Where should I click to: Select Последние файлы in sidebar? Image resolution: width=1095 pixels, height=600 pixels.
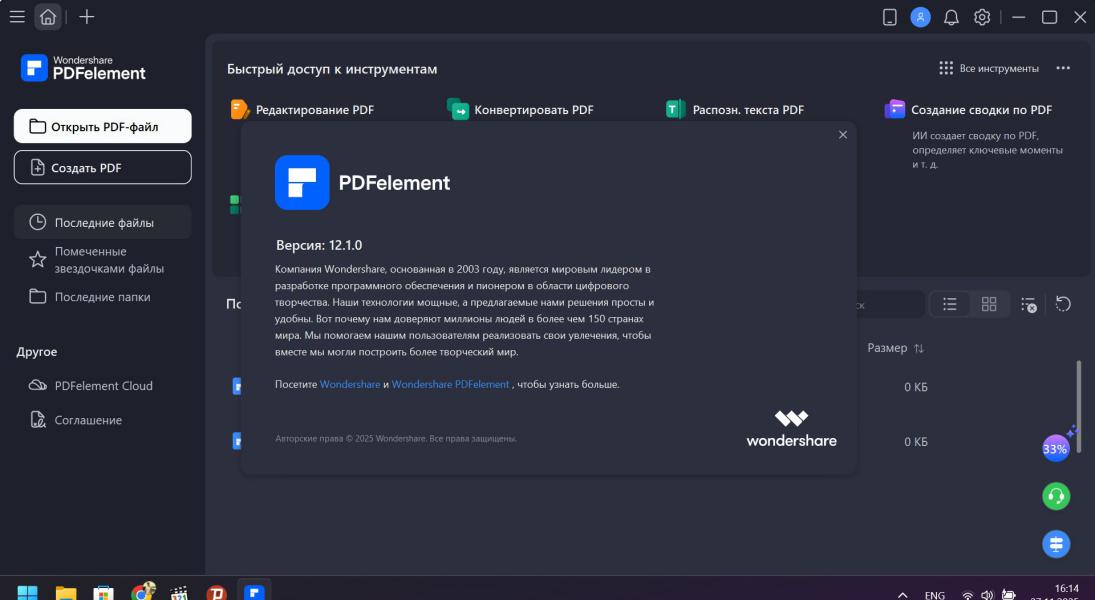click(x=103, y=222)
